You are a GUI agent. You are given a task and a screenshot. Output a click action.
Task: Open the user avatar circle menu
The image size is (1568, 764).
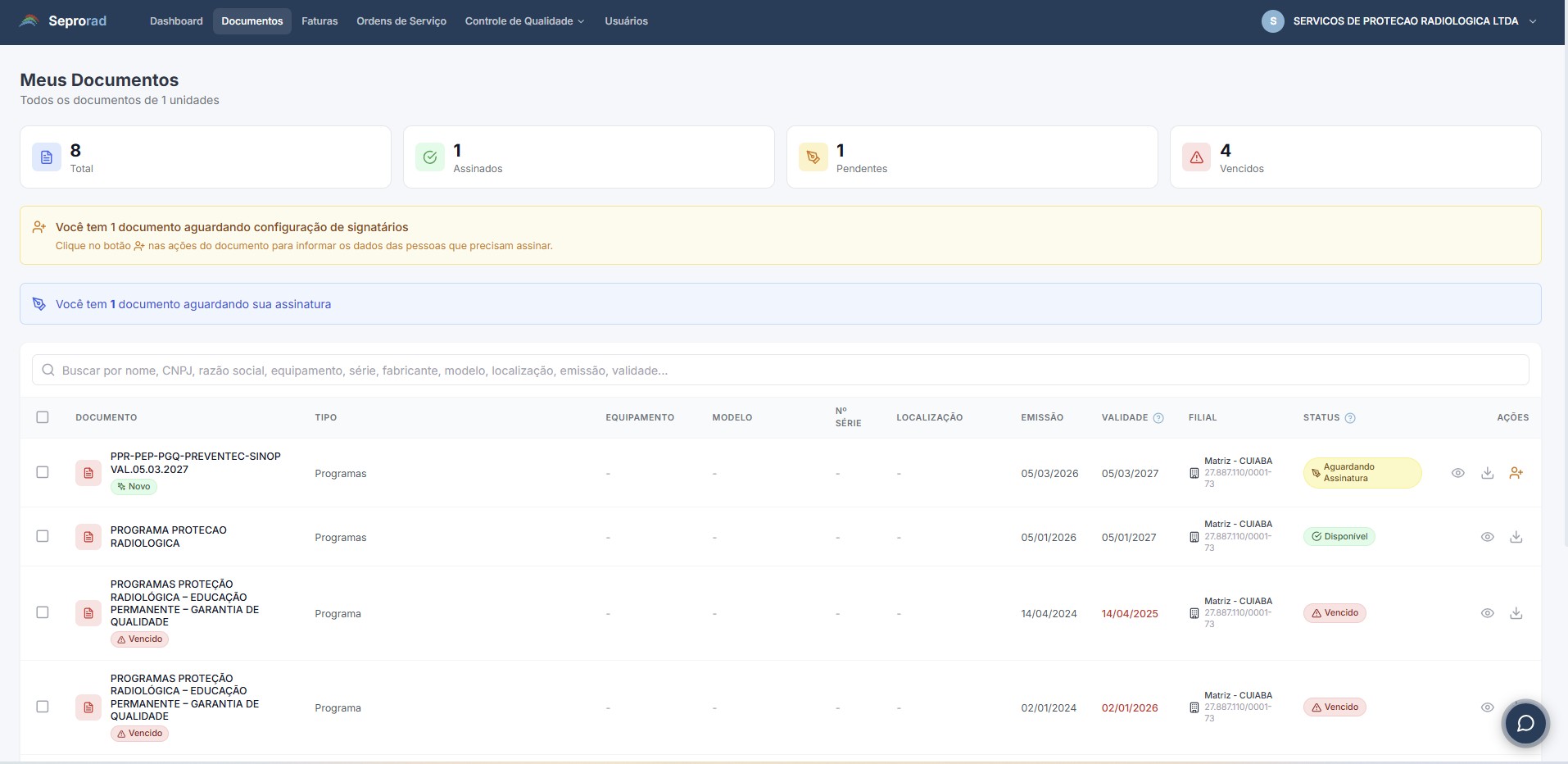1273,20
